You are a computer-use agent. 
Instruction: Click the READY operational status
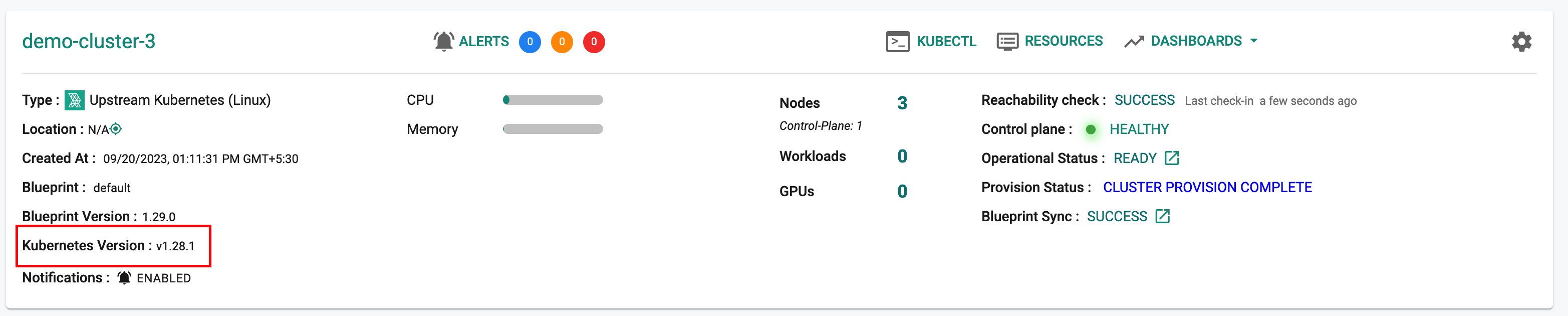[1135, 159]
